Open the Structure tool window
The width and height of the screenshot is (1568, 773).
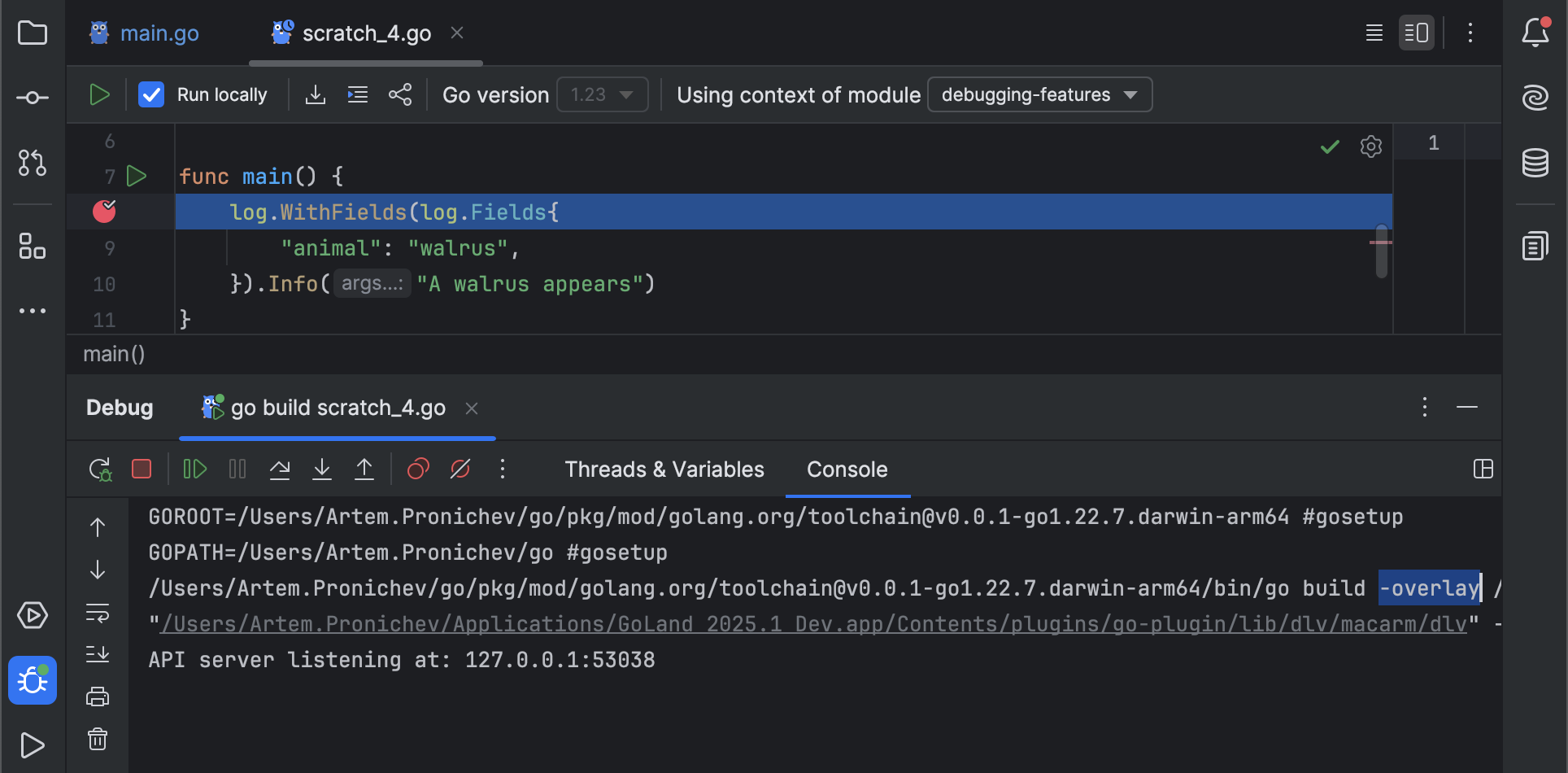(x=33, y=246)
